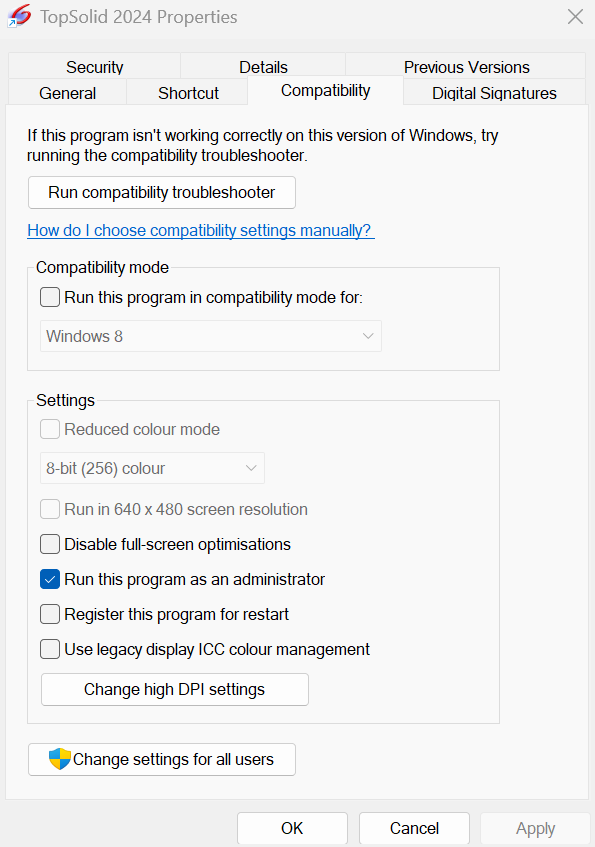Open the Details tab

pos(263,66)
